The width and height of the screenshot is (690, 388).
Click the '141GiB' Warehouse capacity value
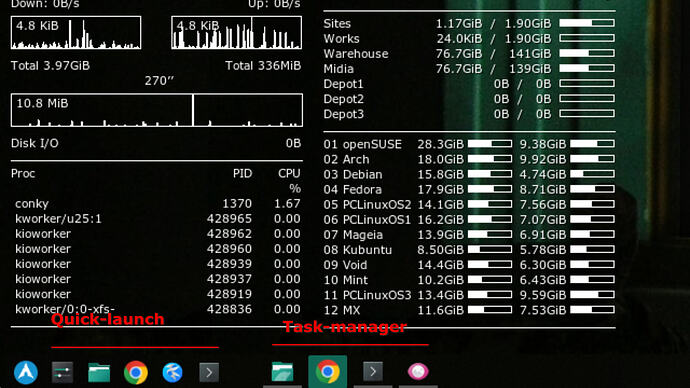point(530,54)
